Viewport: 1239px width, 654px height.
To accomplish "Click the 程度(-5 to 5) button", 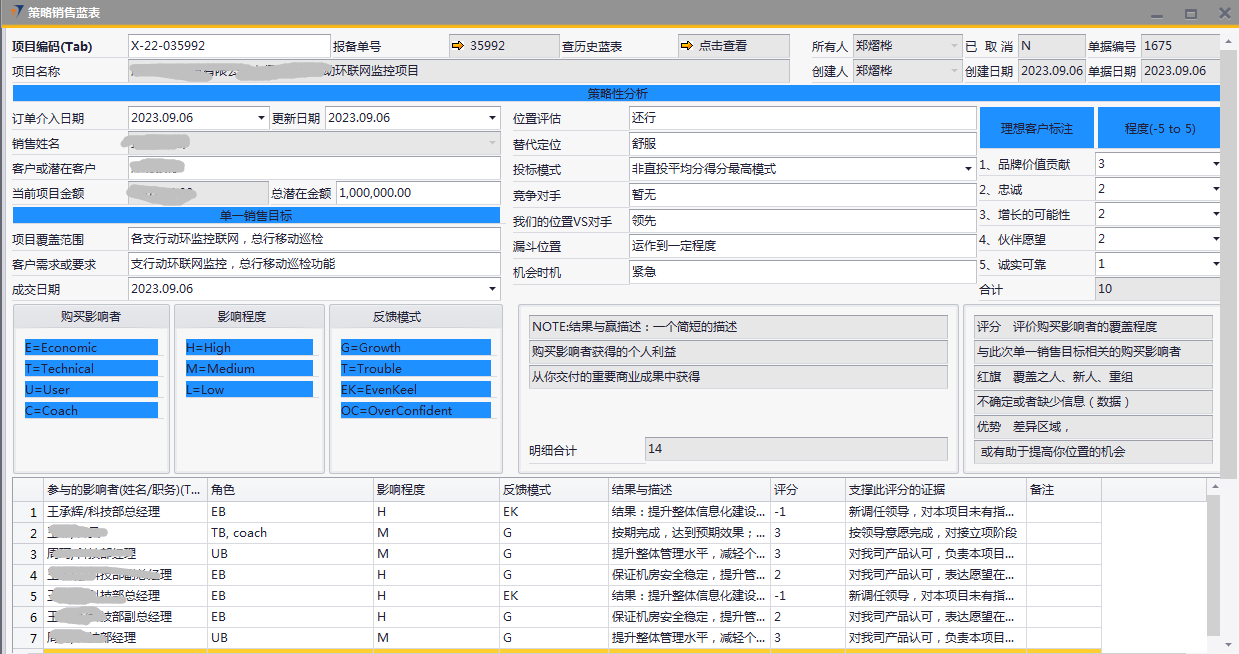I will [1159, 129].
